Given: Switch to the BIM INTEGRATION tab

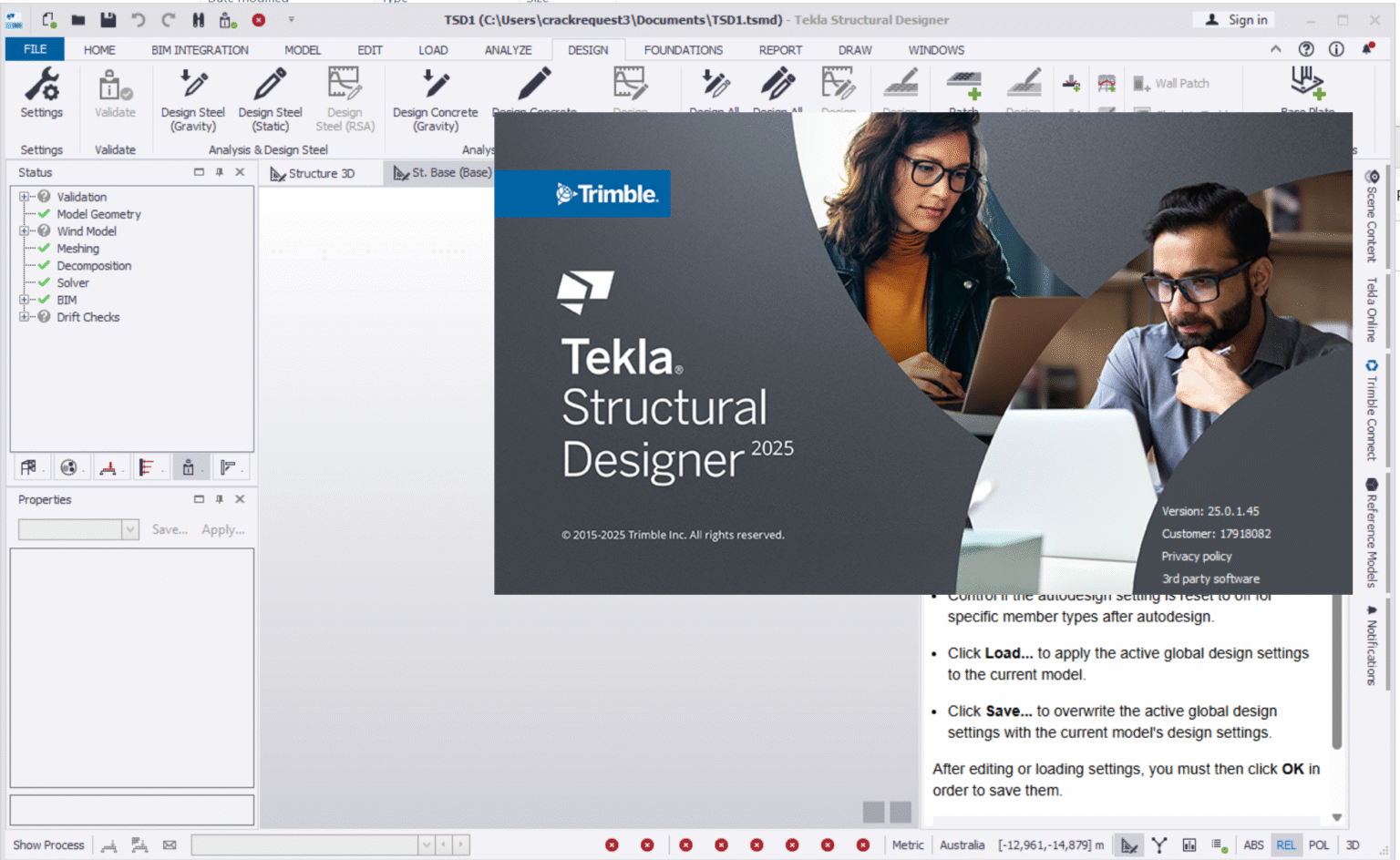Looking at the screenshot, I should (200, 50).
